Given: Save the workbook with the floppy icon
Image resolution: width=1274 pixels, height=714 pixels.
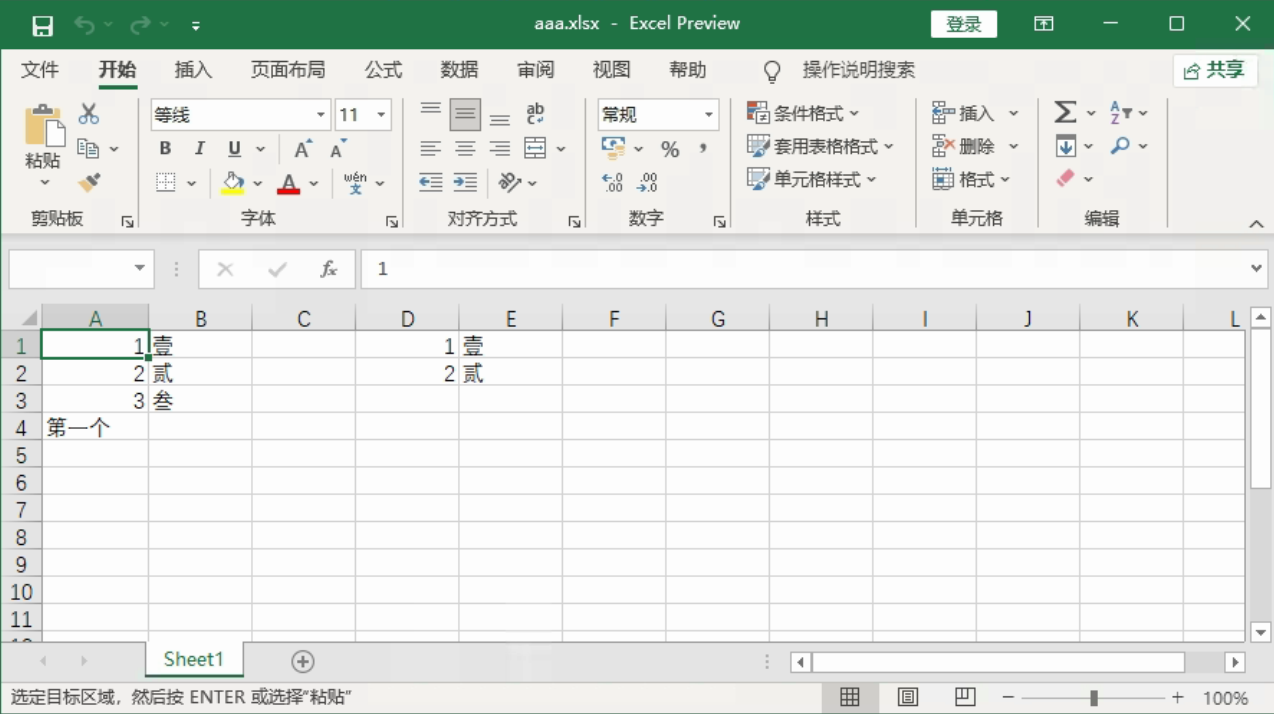Looking at the screenshot, I should pos(42,25).
